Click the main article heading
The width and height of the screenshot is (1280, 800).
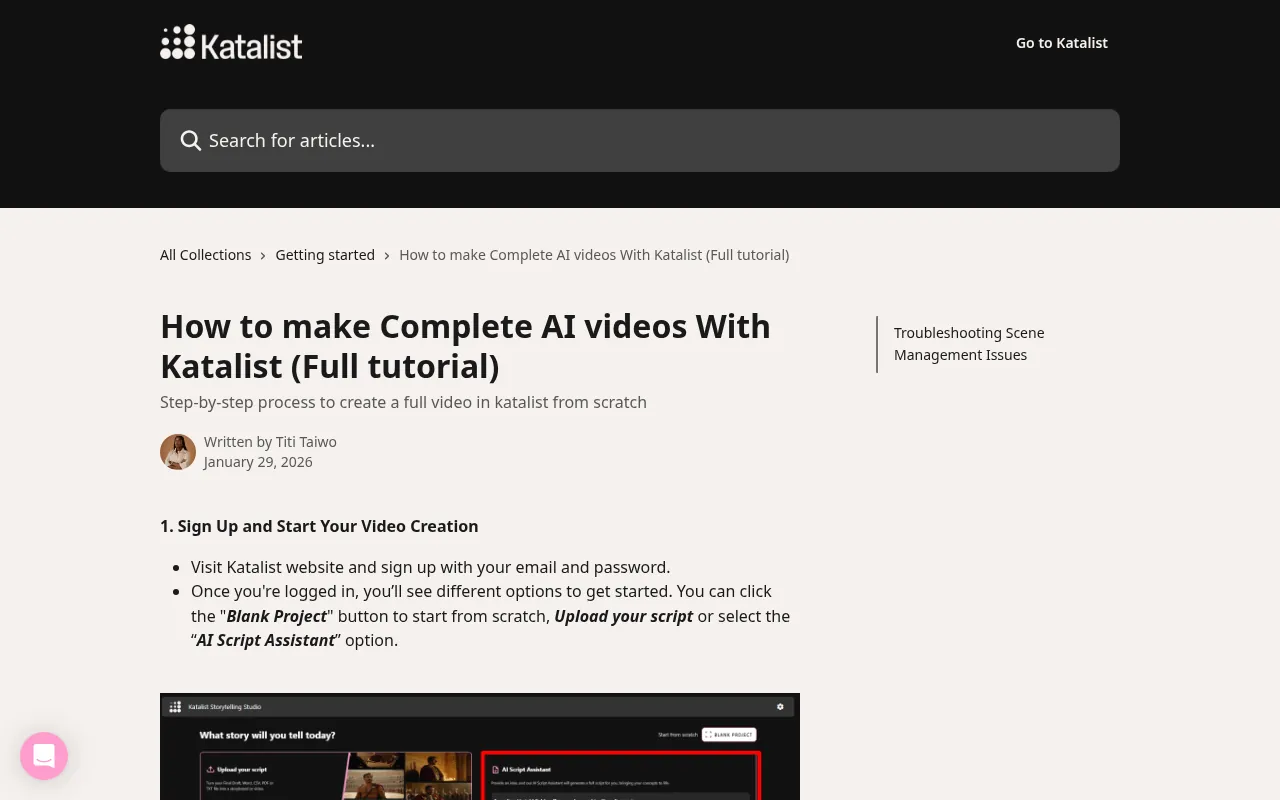(466, 346)
